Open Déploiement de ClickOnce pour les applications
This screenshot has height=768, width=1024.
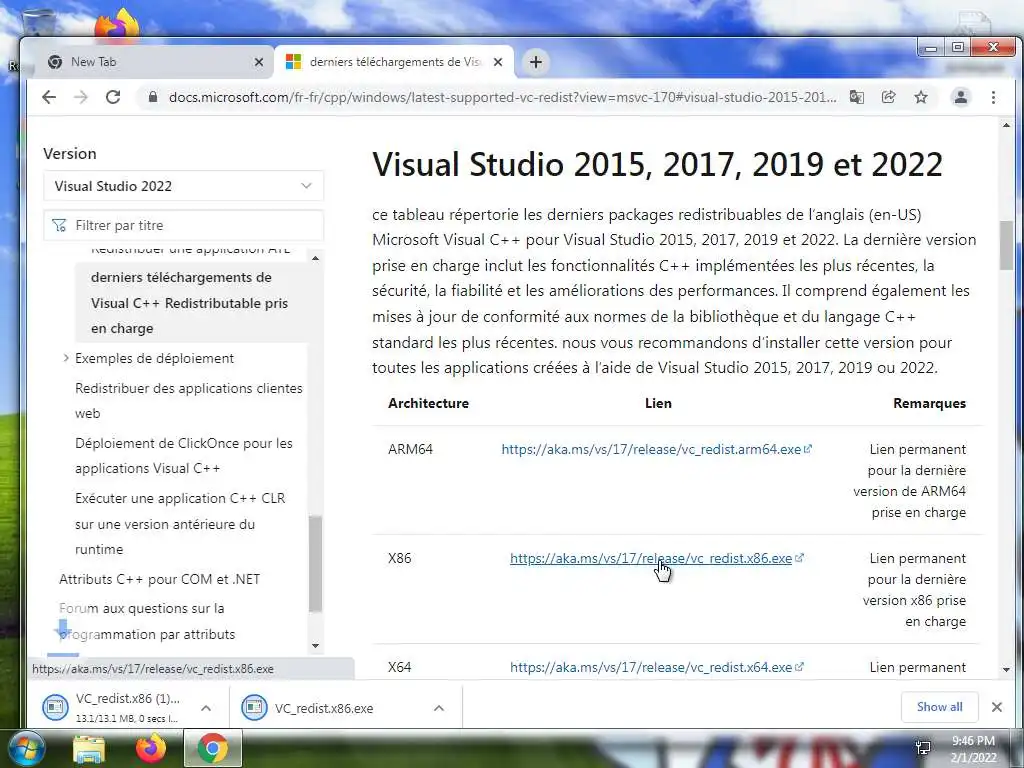coord(184,455)
